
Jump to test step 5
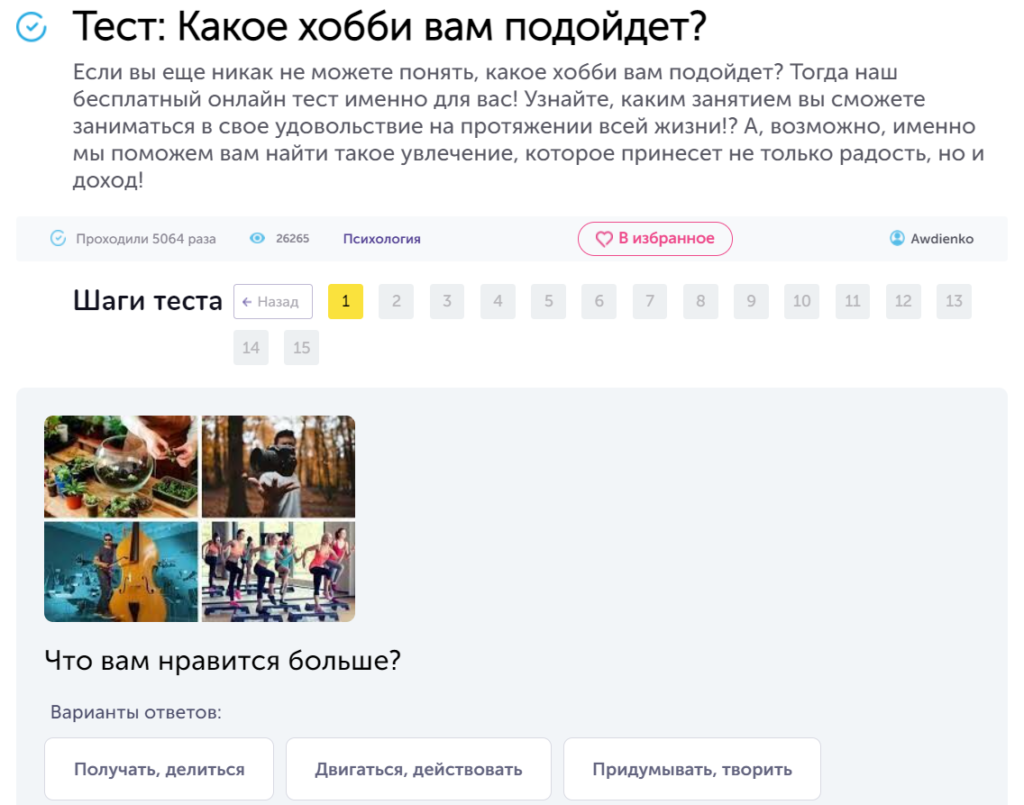(x=548, y=301)
